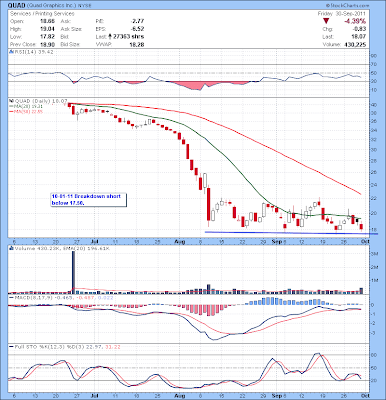This screenshot has height=400, width=386.
Task: Click the red down-triangle change indicator
Action: pyautogui.click(x=326, y=21)
